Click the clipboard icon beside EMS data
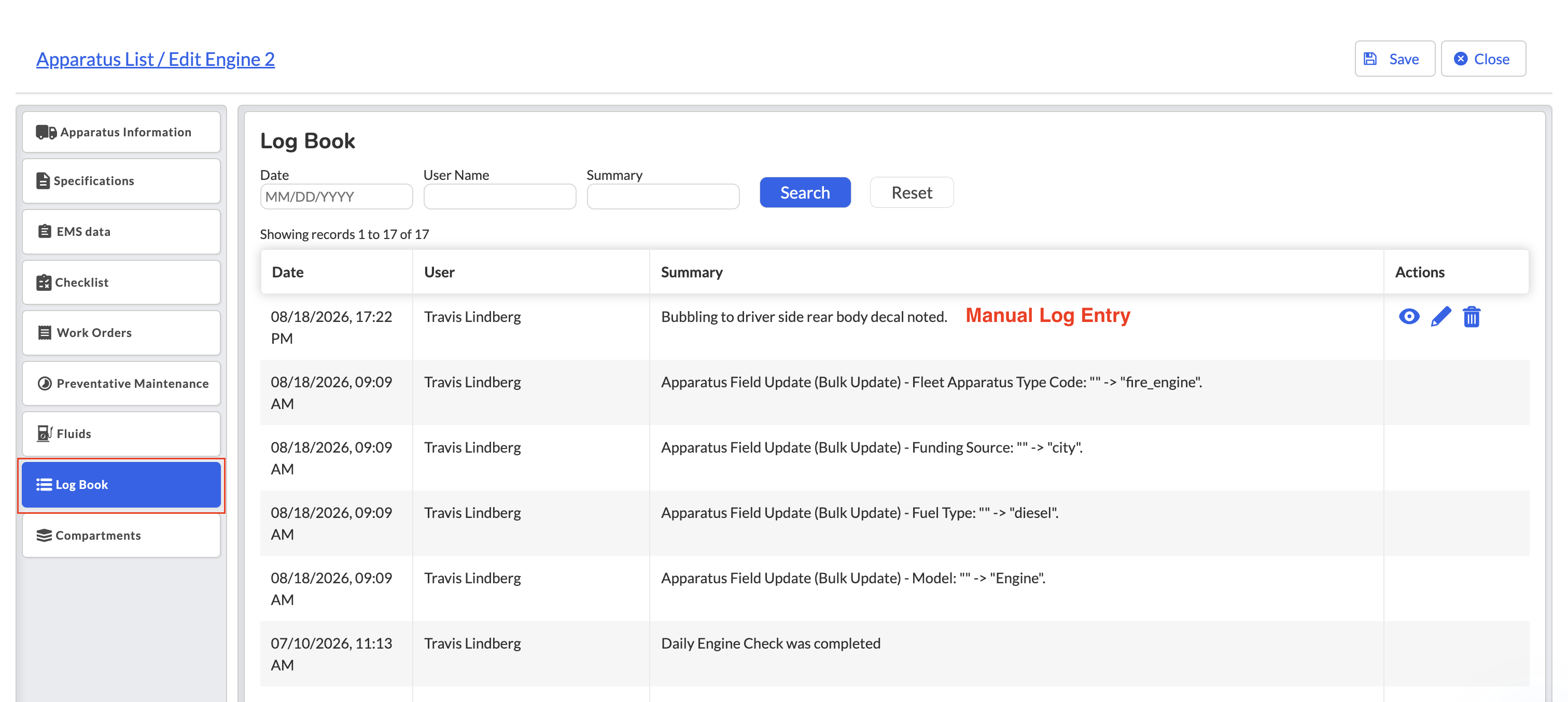Viewport: 1568px width, 702px height. click(45, 231)
